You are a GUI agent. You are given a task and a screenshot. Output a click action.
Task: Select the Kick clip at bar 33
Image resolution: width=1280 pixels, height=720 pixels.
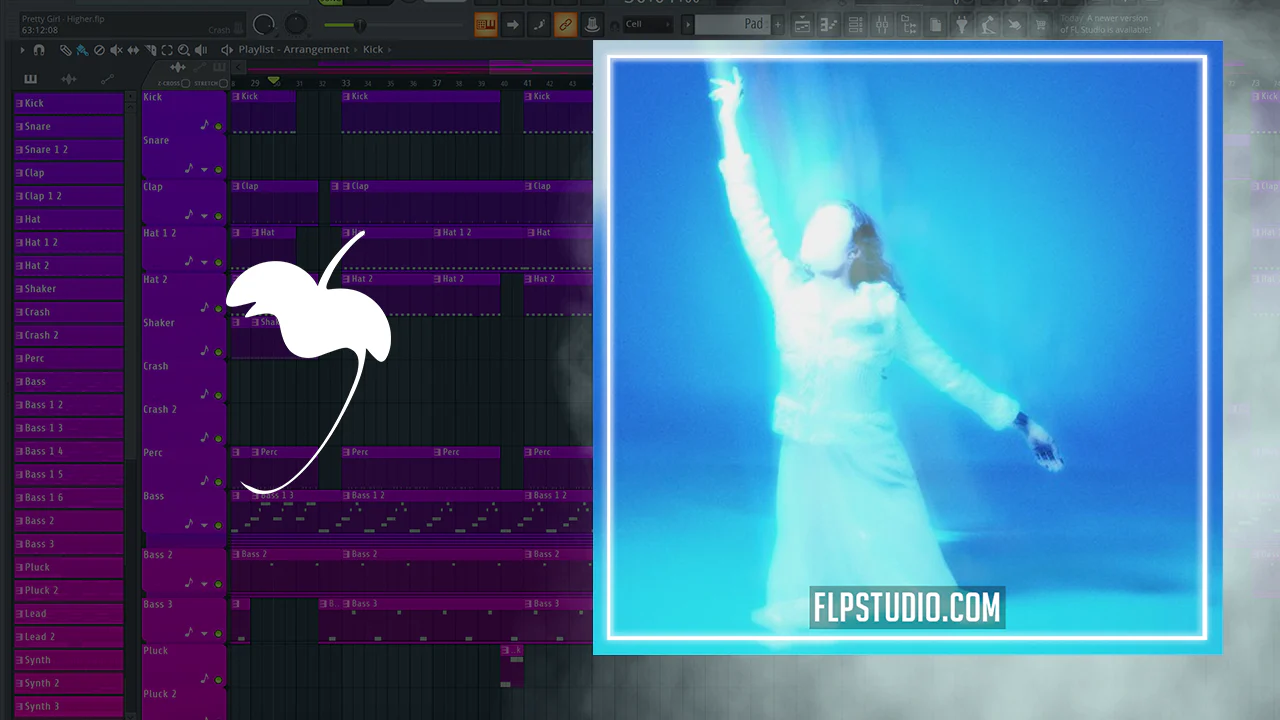pos(420,111)
